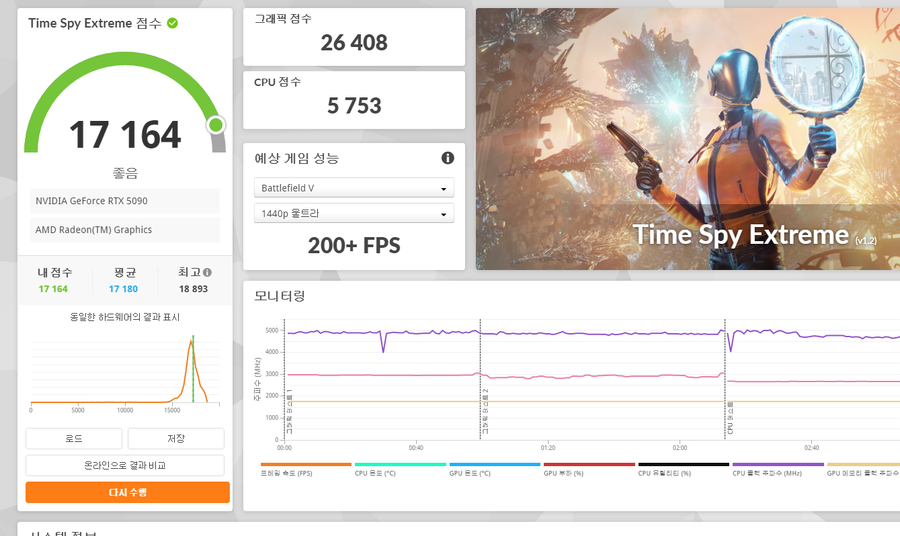Click the 평균 score 17 180
Image resolution: width=900 pixels, height=536 pixels.
tap(123, 289)
